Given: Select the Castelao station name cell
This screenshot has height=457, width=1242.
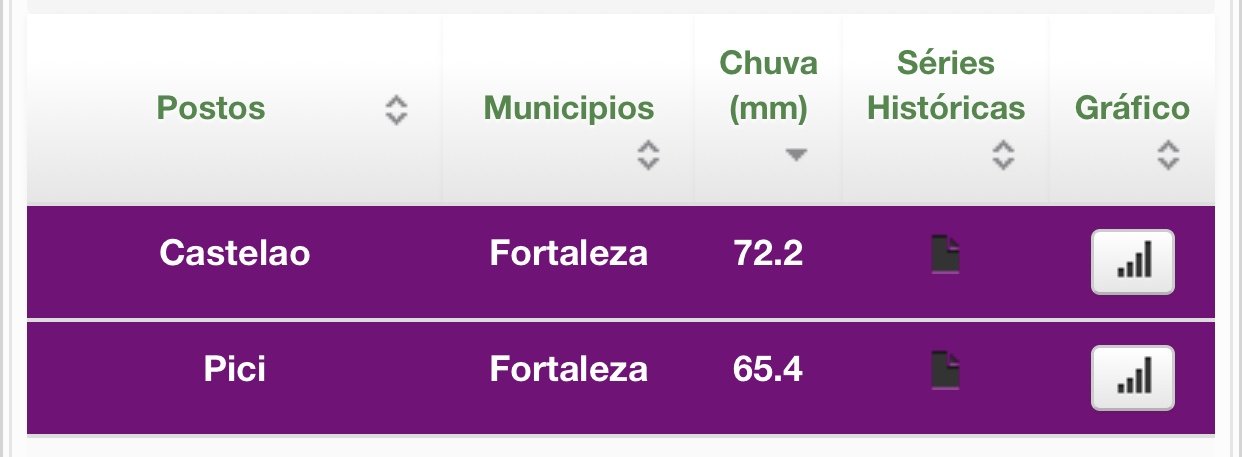Looking at the screenshot, I should pos(235,254).
